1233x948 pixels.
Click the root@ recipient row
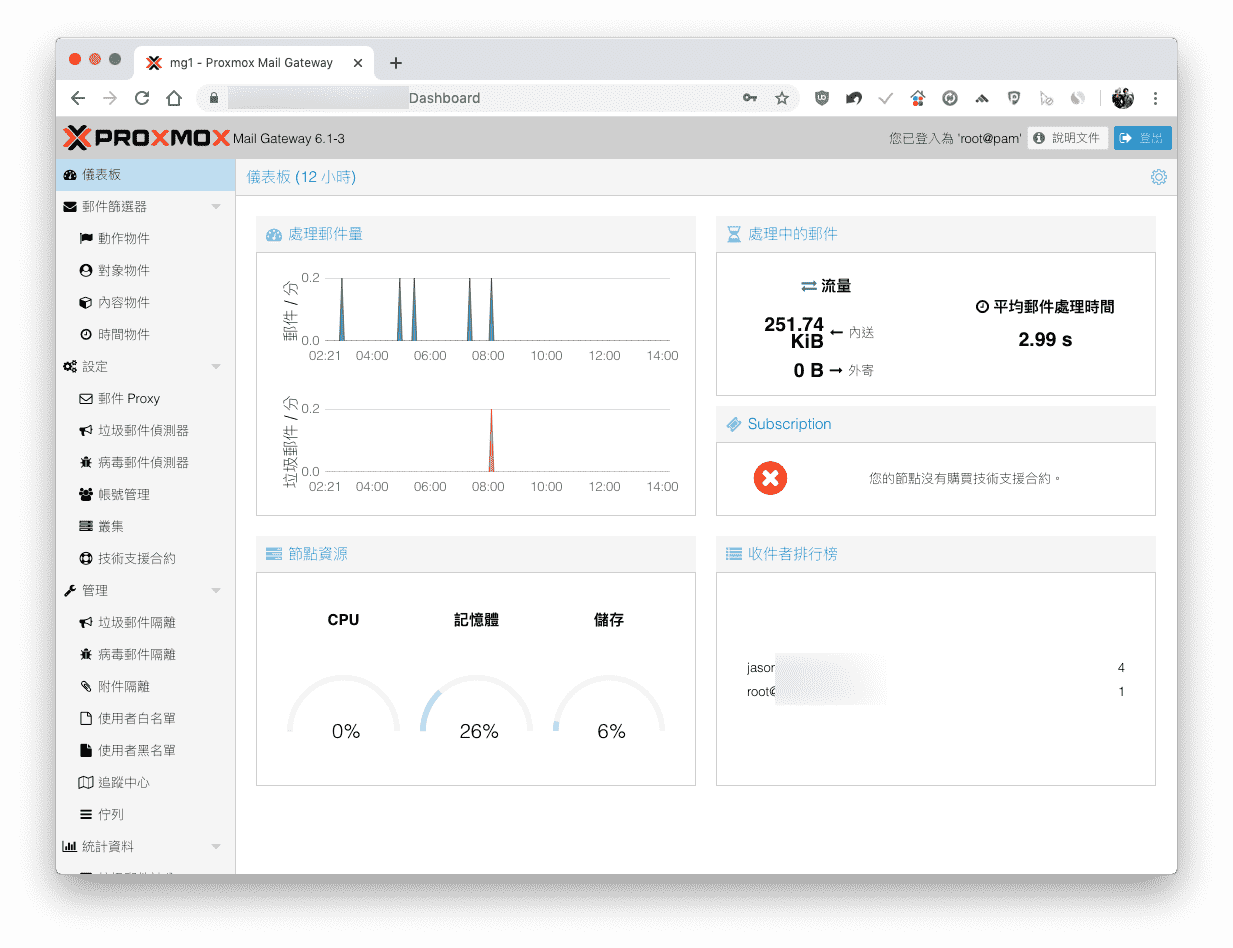coord(936,692)
